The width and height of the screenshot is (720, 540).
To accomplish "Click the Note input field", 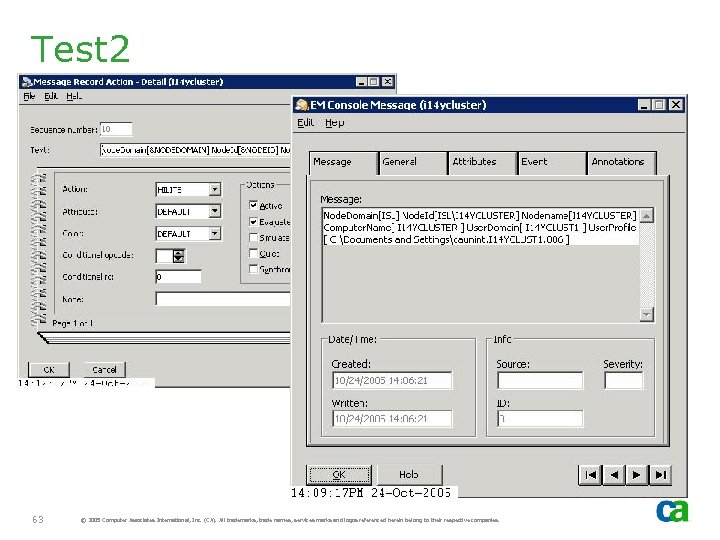I will coord(223,299).
